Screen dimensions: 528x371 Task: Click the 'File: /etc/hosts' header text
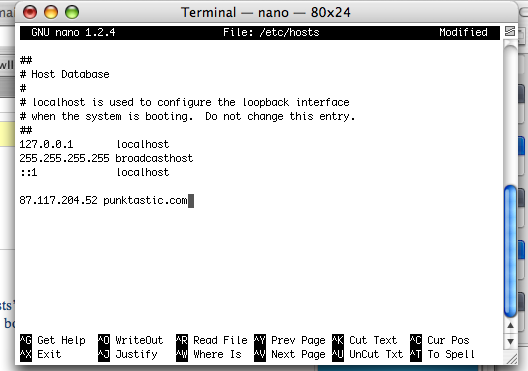click(x=271, y=33)
